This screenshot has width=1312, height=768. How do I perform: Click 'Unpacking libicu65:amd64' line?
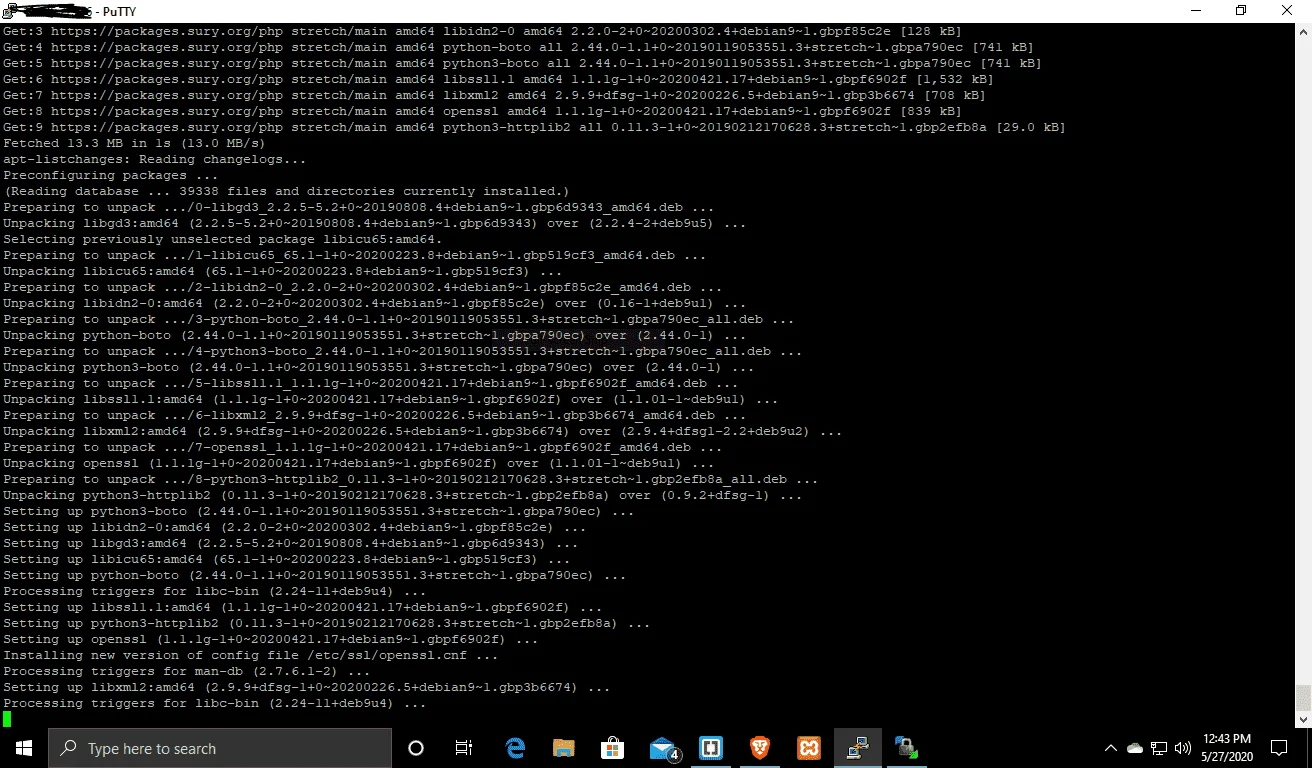(283, 271)
